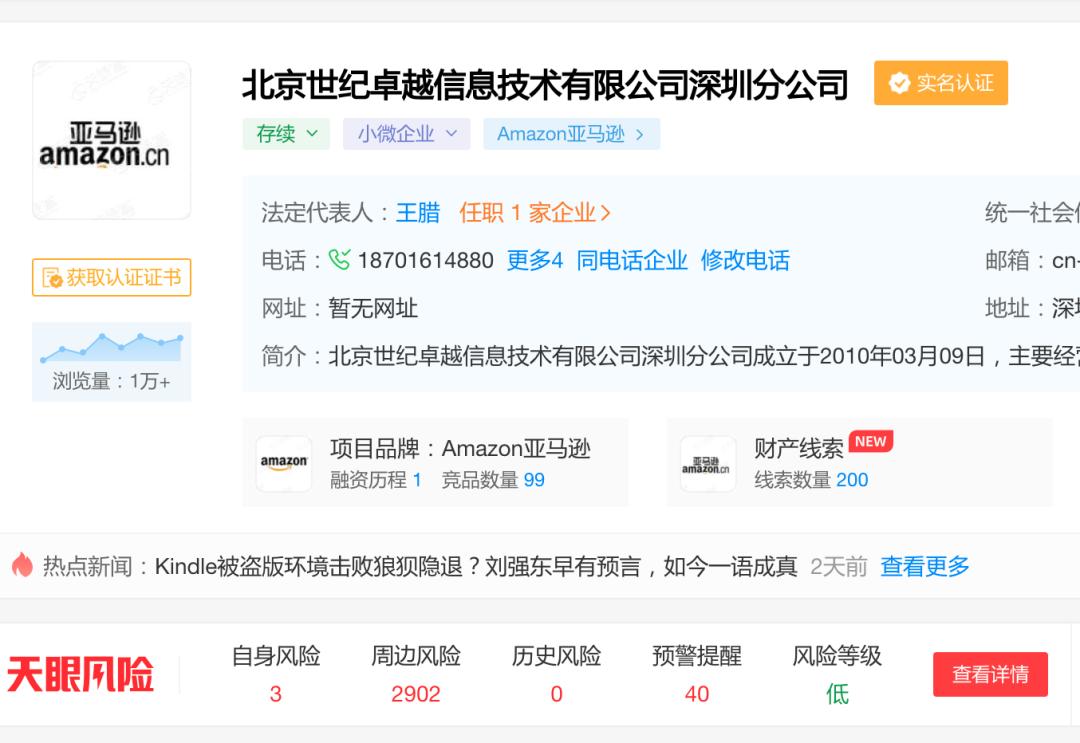Click phone number 18701614880
1080x743 pixels.
[x=426, y=260]
